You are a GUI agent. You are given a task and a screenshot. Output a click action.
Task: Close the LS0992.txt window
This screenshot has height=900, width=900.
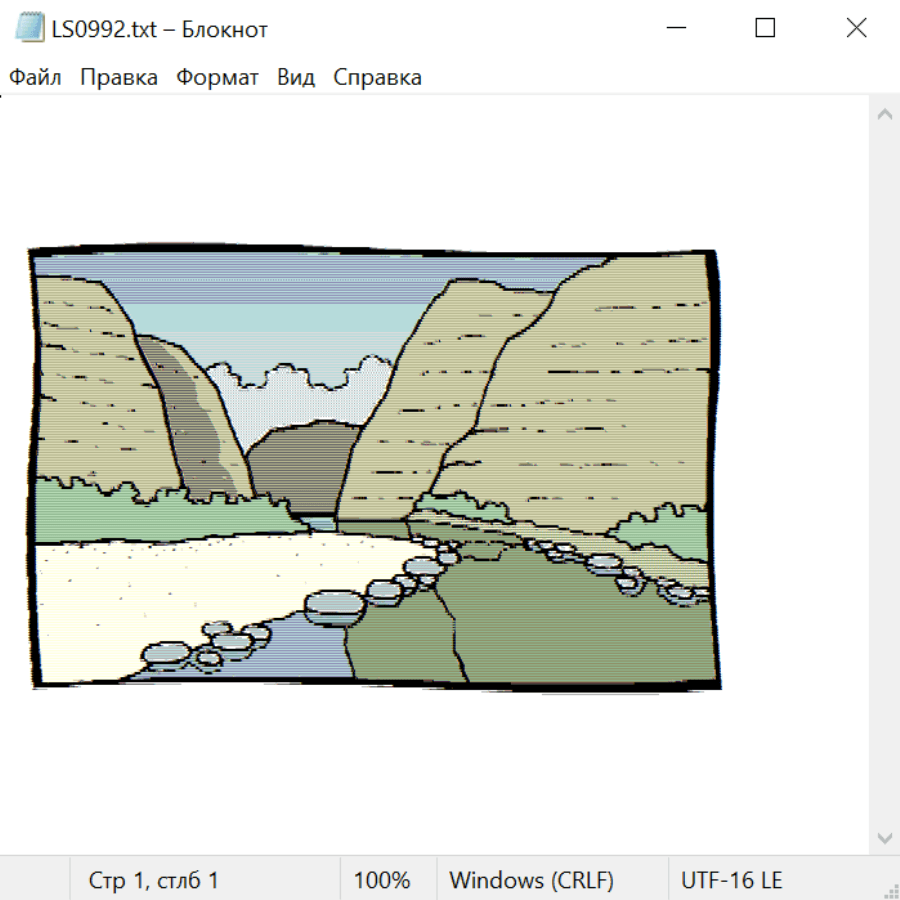point(856,28)
